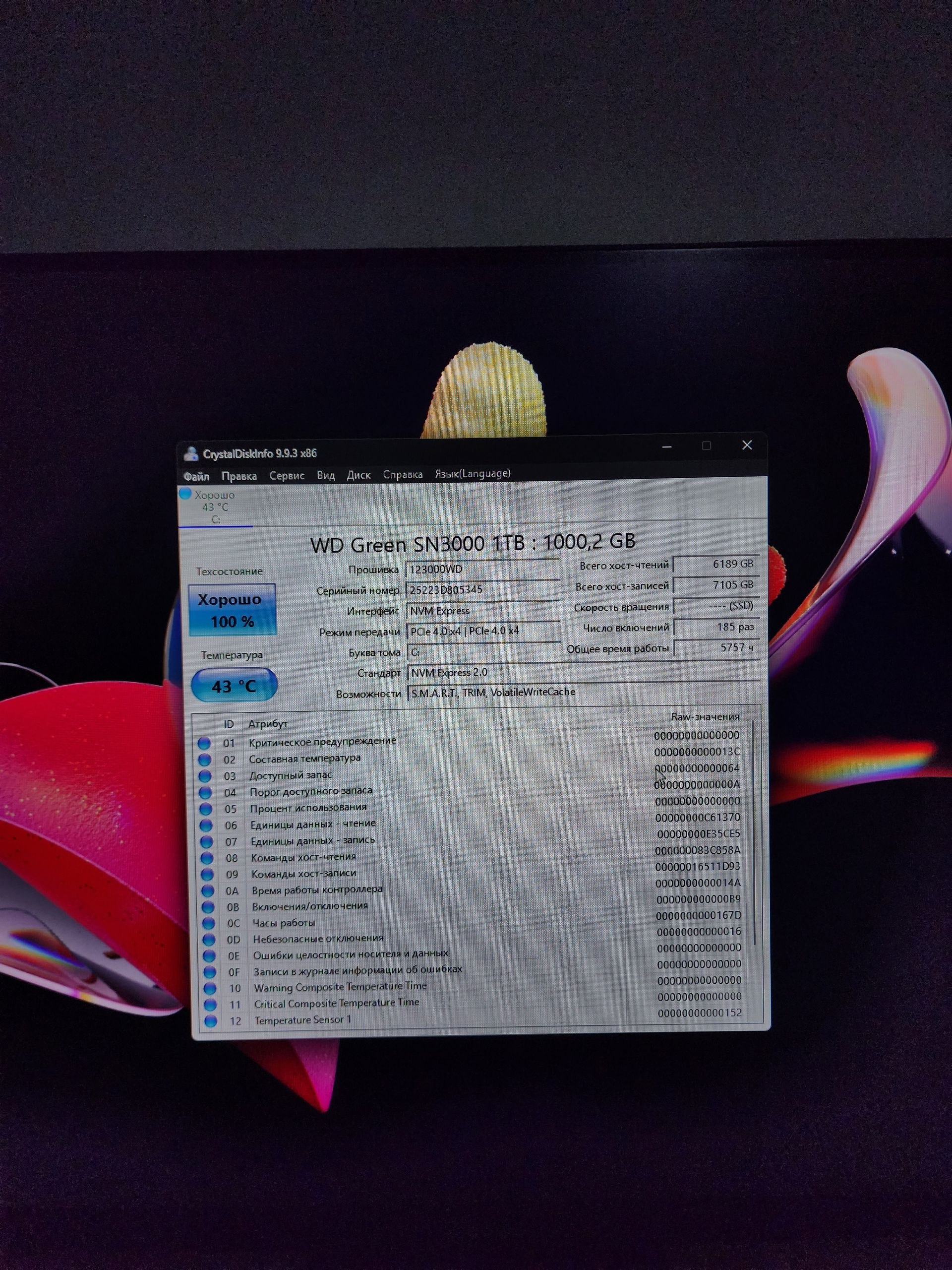Screen dimensions: 952x1270
Task: Click status dot for Temperature Sensor 1 row
Action: (211, 1021)
